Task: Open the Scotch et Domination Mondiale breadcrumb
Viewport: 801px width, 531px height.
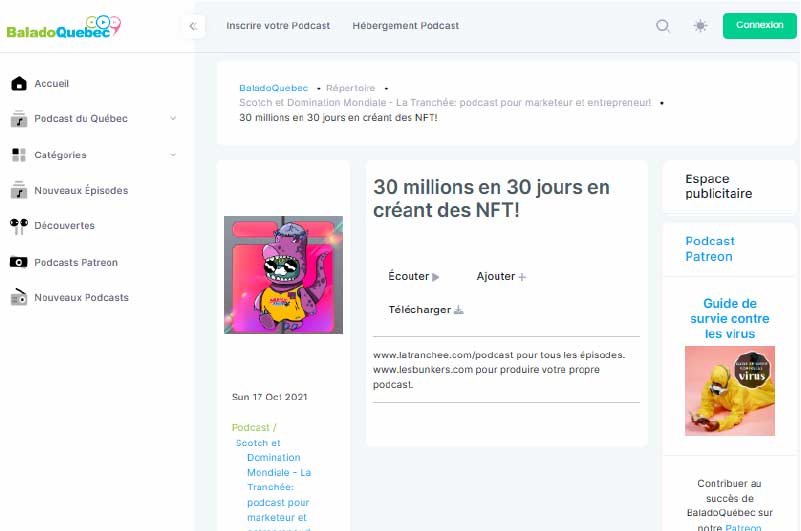Action: 445,103
